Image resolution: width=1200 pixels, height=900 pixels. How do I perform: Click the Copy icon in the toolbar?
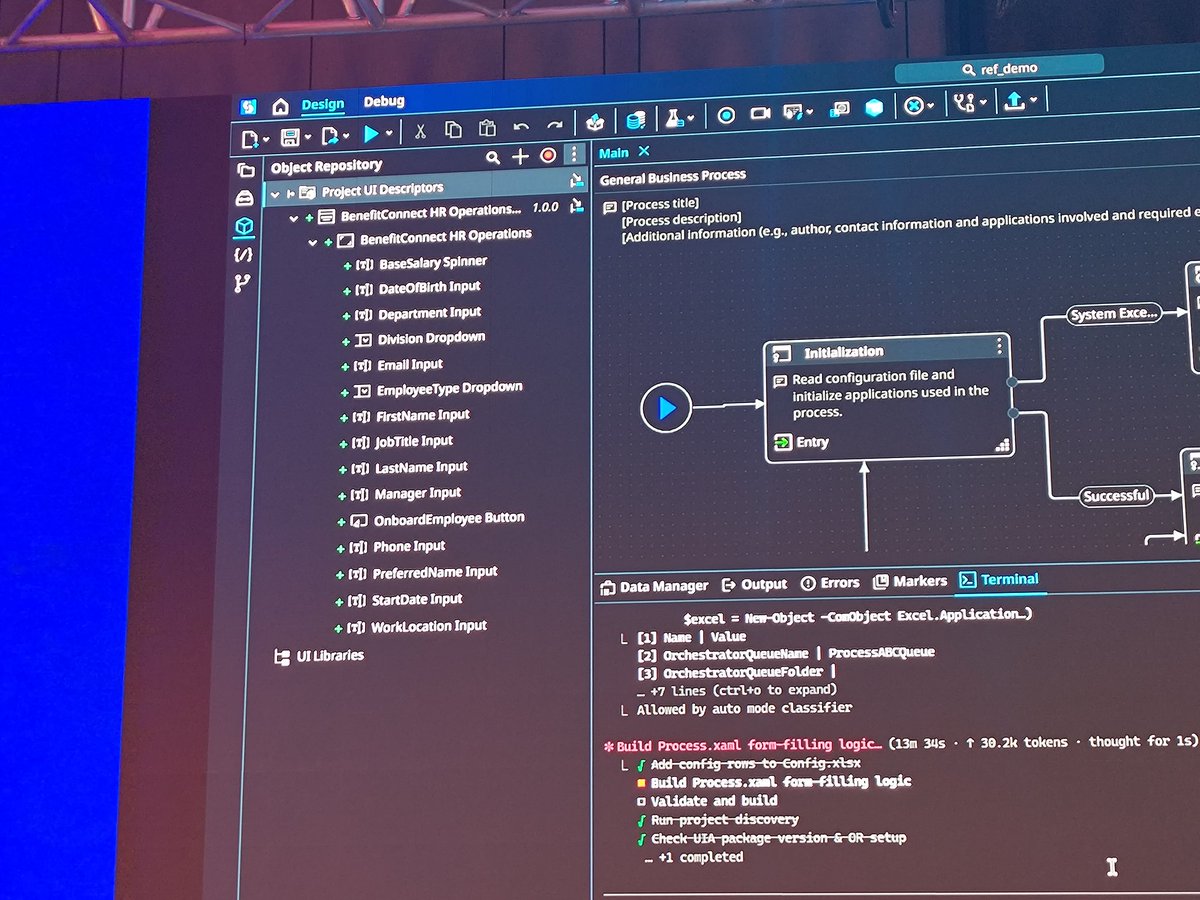453,129
